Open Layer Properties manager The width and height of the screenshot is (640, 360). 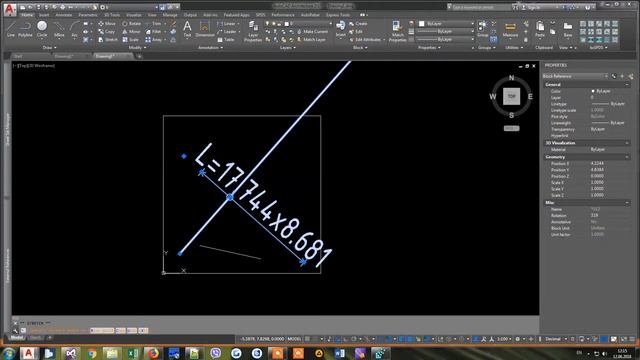(x=253, y=31)
